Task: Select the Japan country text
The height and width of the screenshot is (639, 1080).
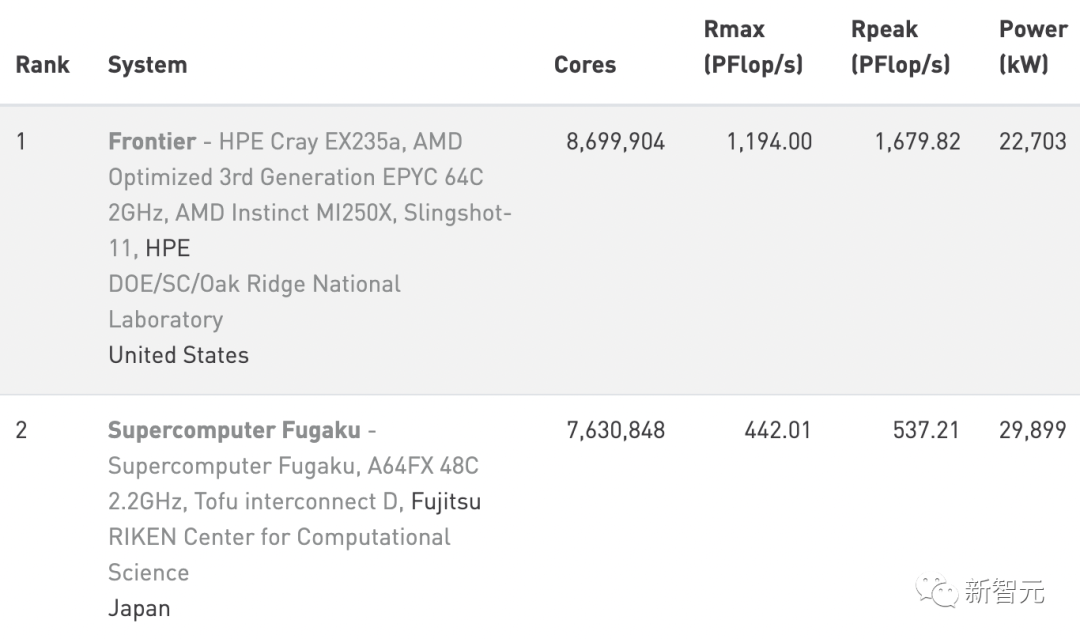Action: [139, 608]
